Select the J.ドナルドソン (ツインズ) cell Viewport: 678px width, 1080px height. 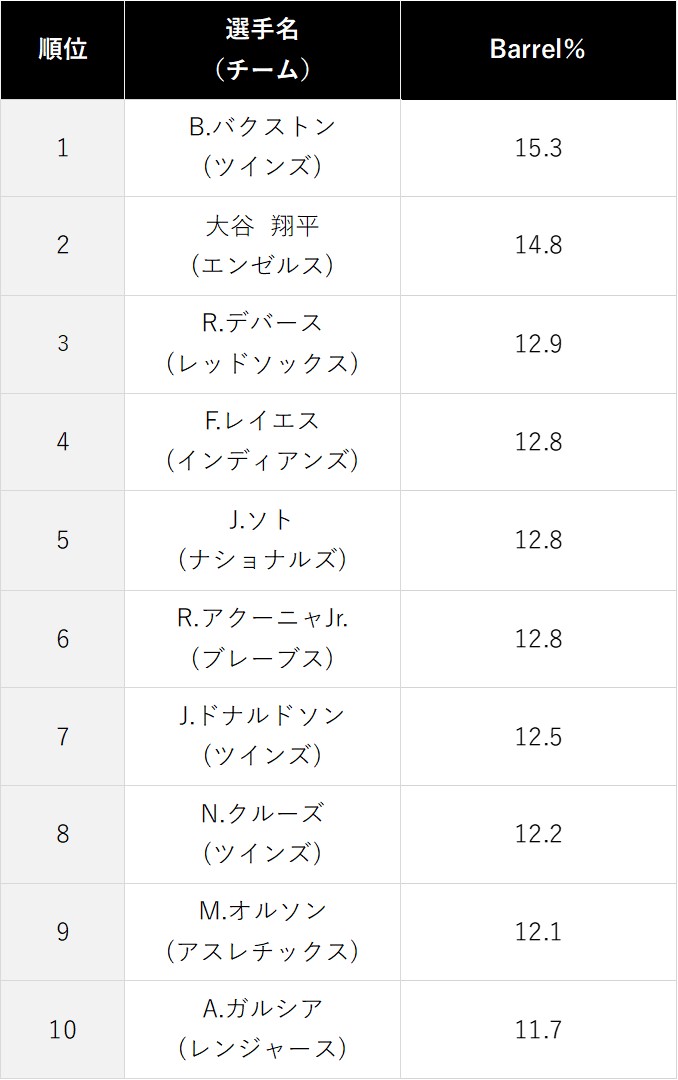point(263,736)
